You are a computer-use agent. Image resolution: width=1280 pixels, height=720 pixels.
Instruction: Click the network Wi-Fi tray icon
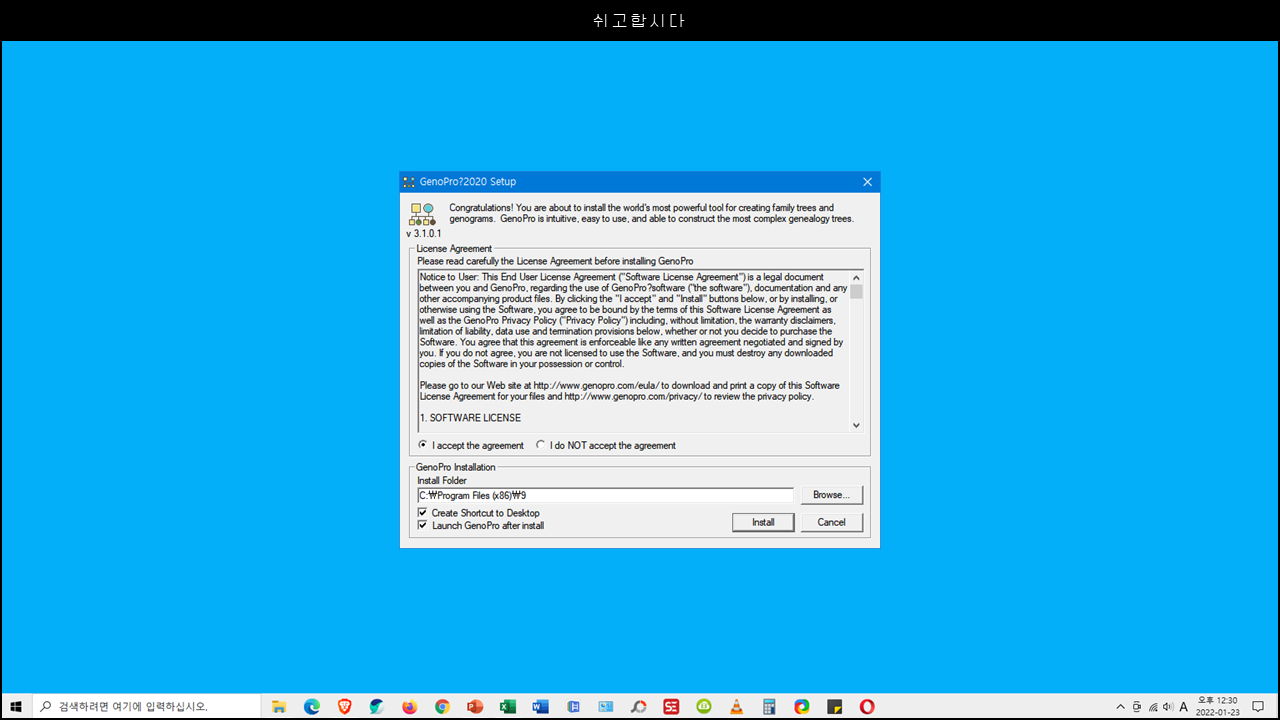[x=1152, y=706]
